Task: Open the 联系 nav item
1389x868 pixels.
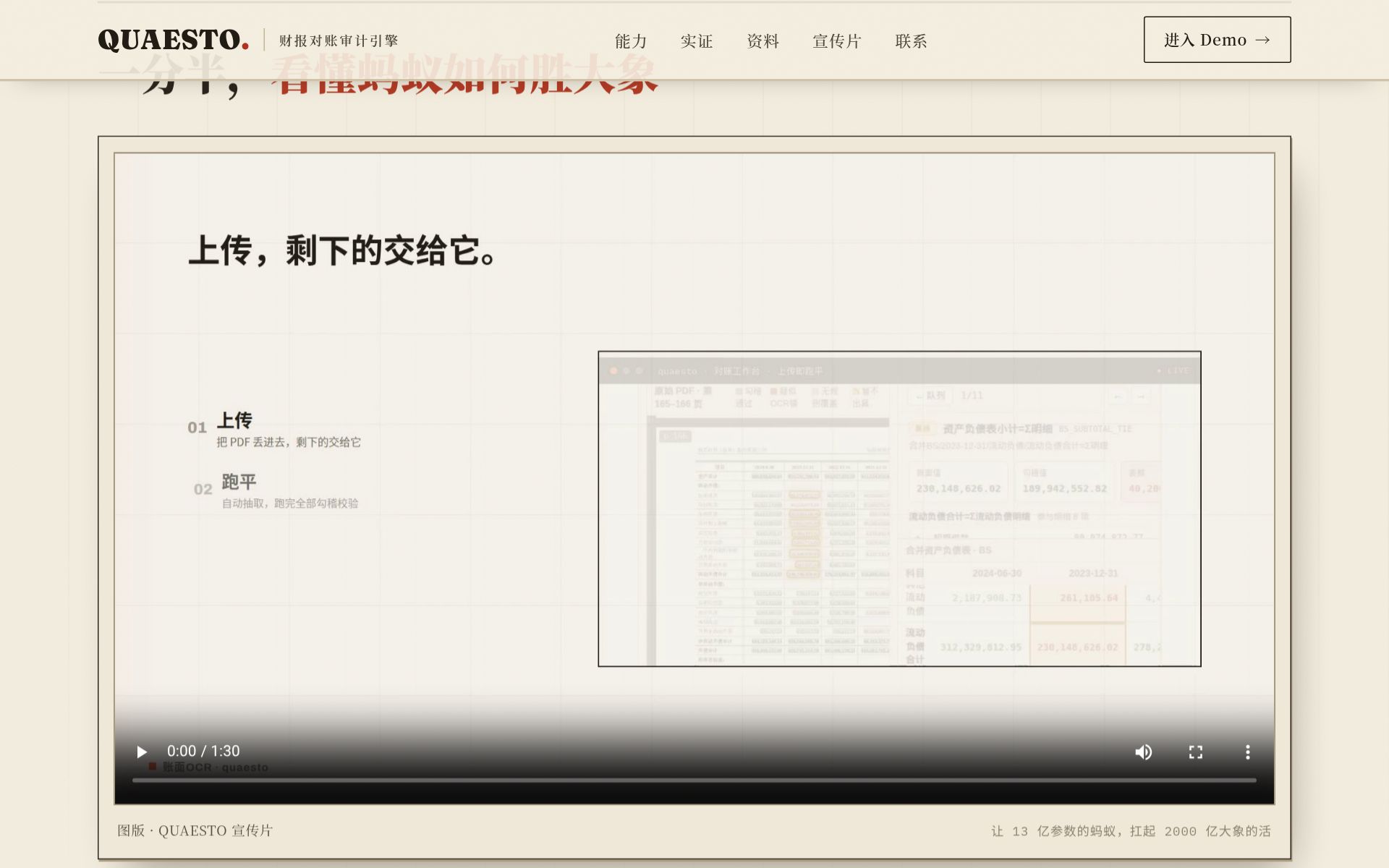Action: click(912, 41)
